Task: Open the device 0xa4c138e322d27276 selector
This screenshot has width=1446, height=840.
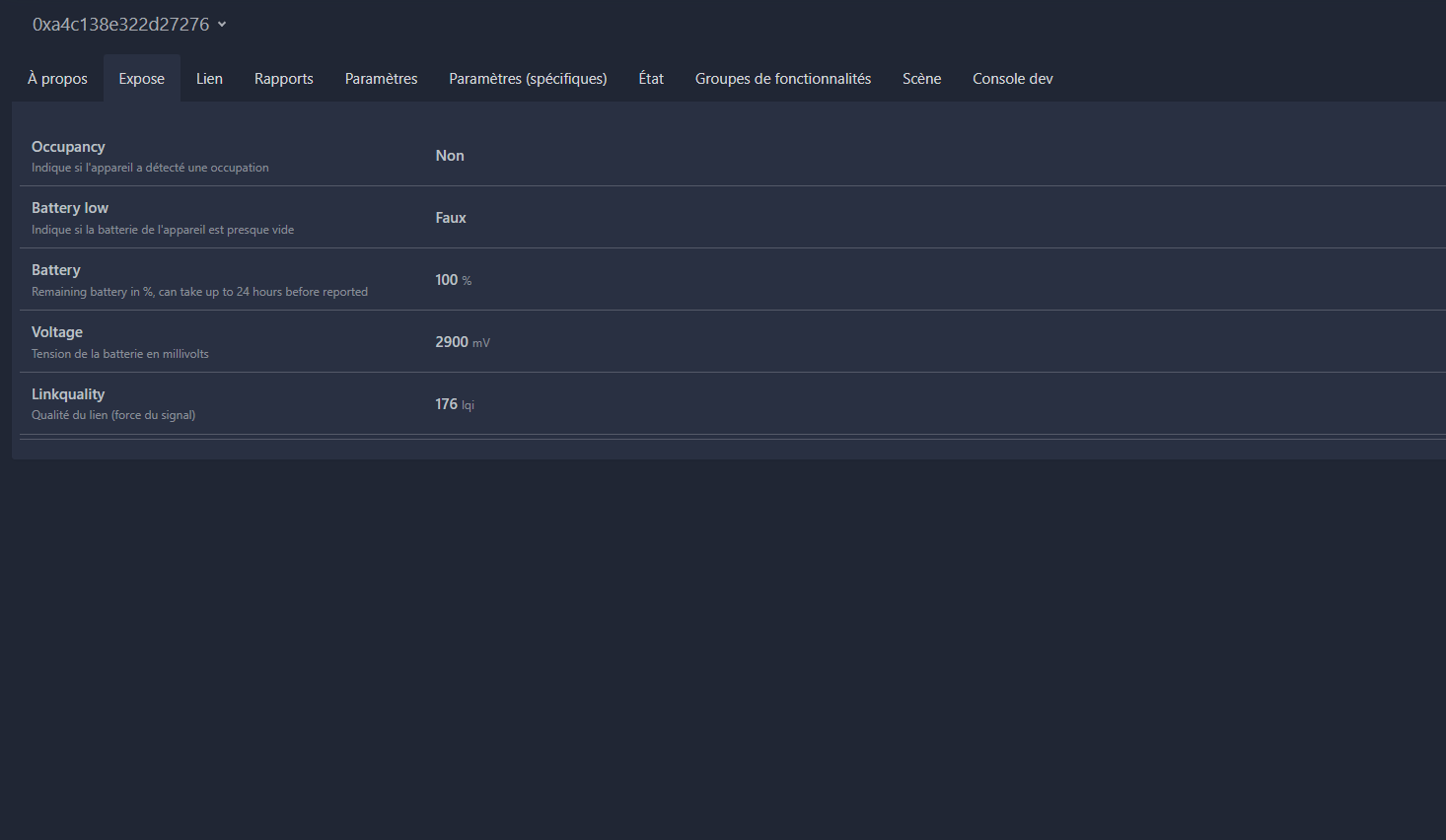Action: (x=129, y=25)
